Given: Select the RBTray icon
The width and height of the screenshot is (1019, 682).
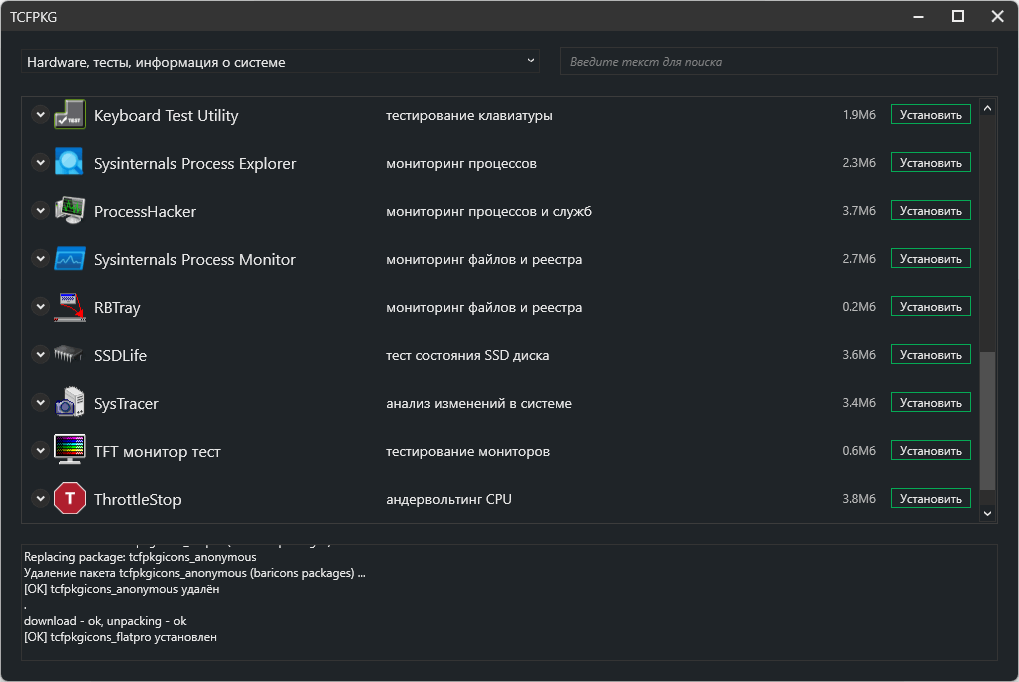Looking at the screenshot, I should tap(69, 307).
